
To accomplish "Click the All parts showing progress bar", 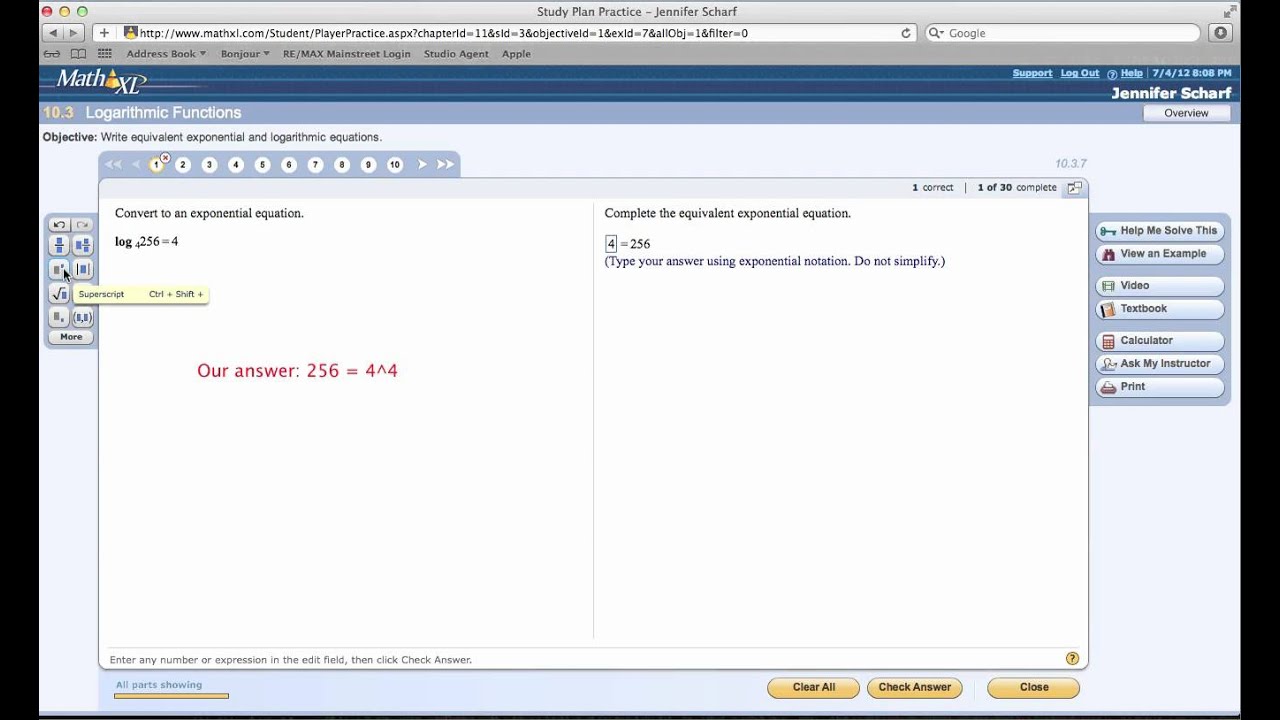I will pyautogui.click(x=171, y=695).
